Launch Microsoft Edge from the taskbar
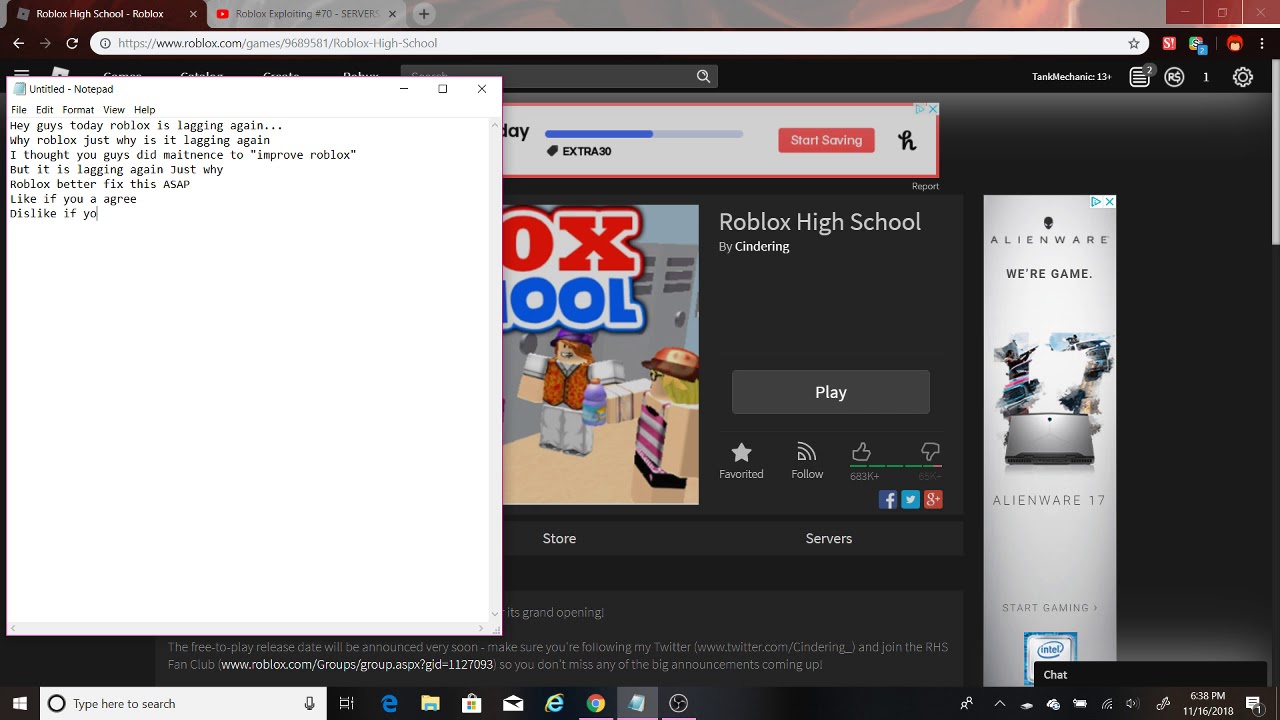Screen dimensions: 1280x720 point(389,703)
